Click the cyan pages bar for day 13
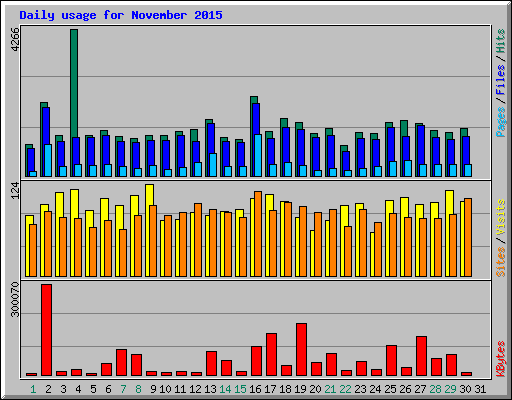 click(213, 165)
